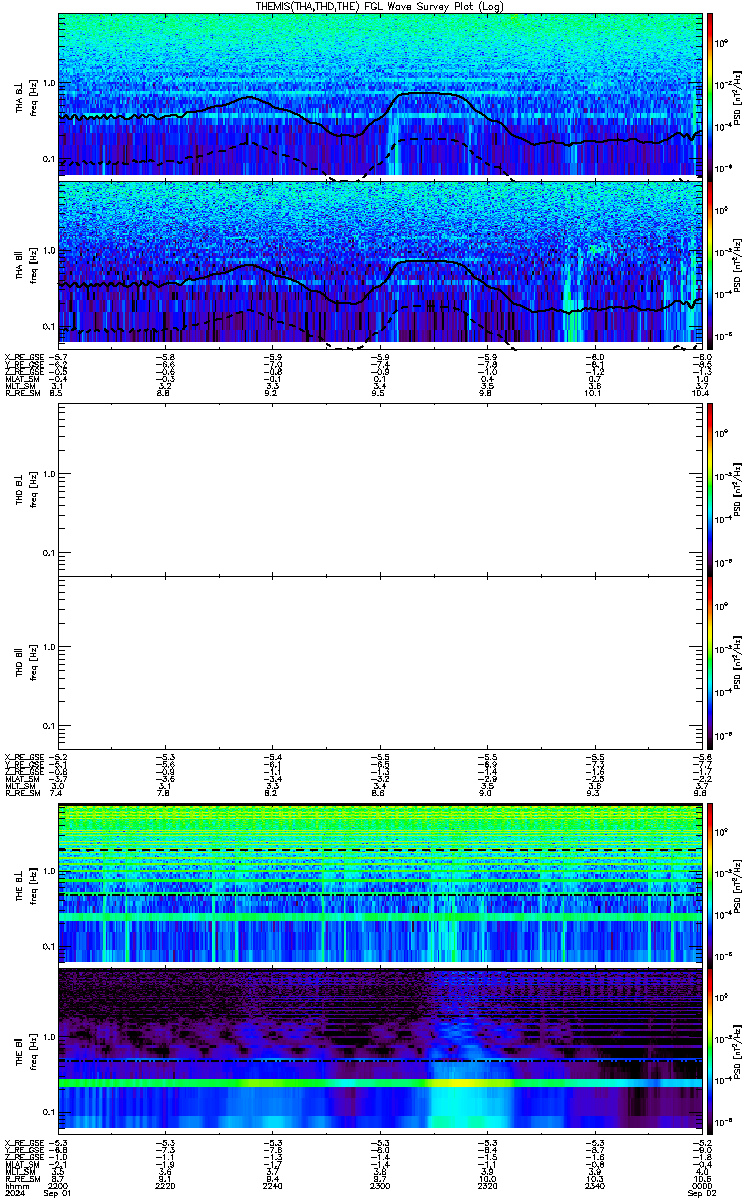The image size is (750, 1200).
Task: Click the THD BII PSD color bar
Action: point(710,662)
